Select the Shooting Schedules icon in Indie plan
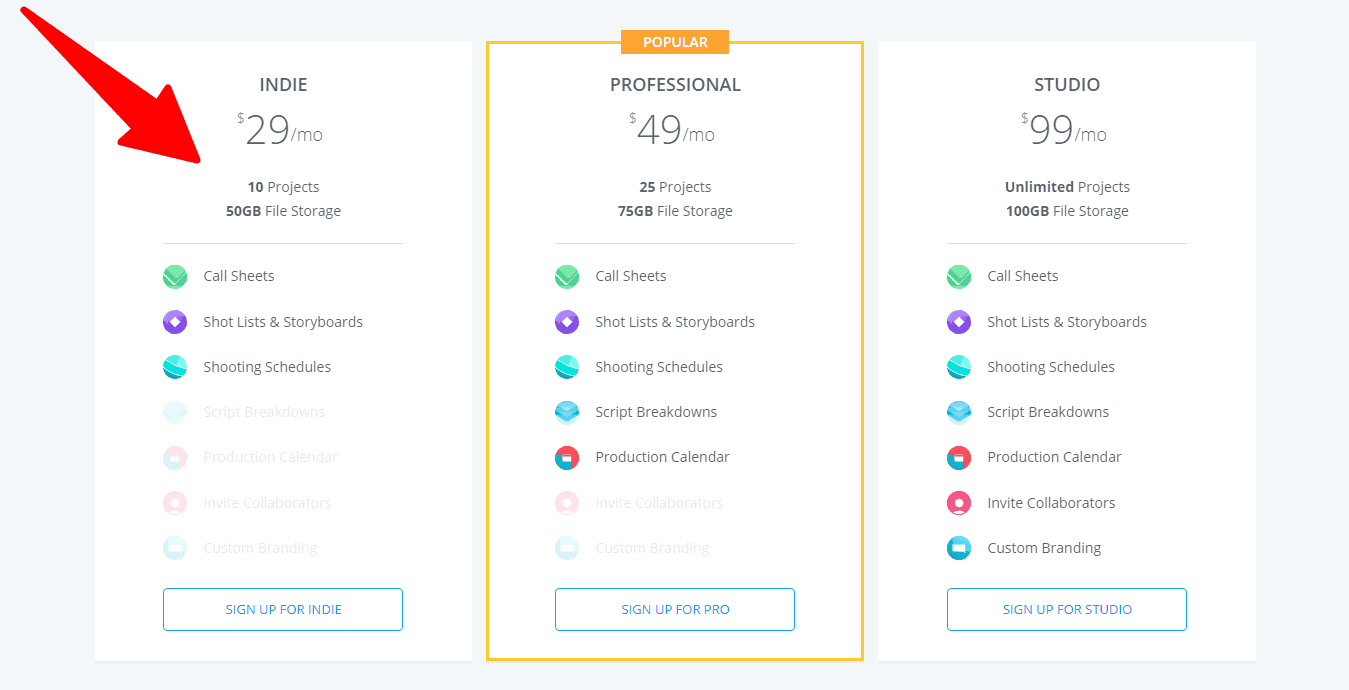Viewport: 1349px width, 690px height. pyautogui.click(x=175, y=367)
